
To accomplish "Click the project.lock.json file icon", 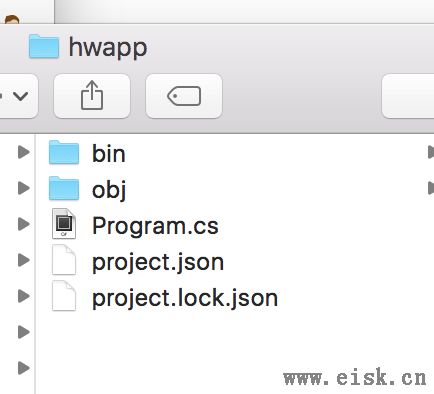I will tap(64, 296).
